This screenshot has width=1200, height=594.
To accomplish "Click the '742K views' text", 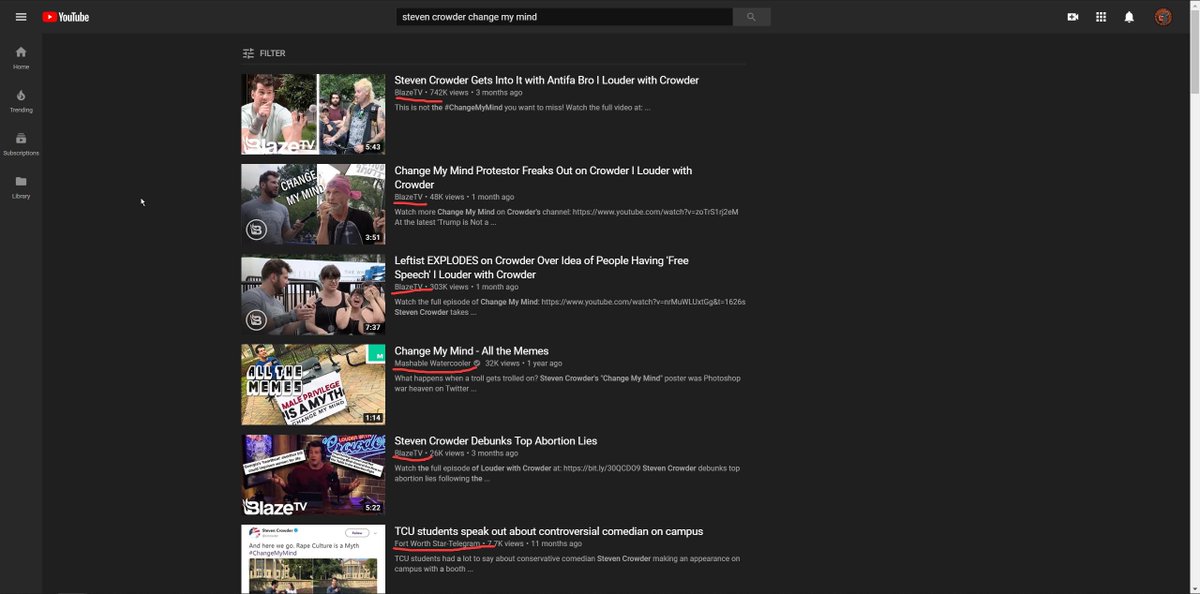I will click(449, 92).
